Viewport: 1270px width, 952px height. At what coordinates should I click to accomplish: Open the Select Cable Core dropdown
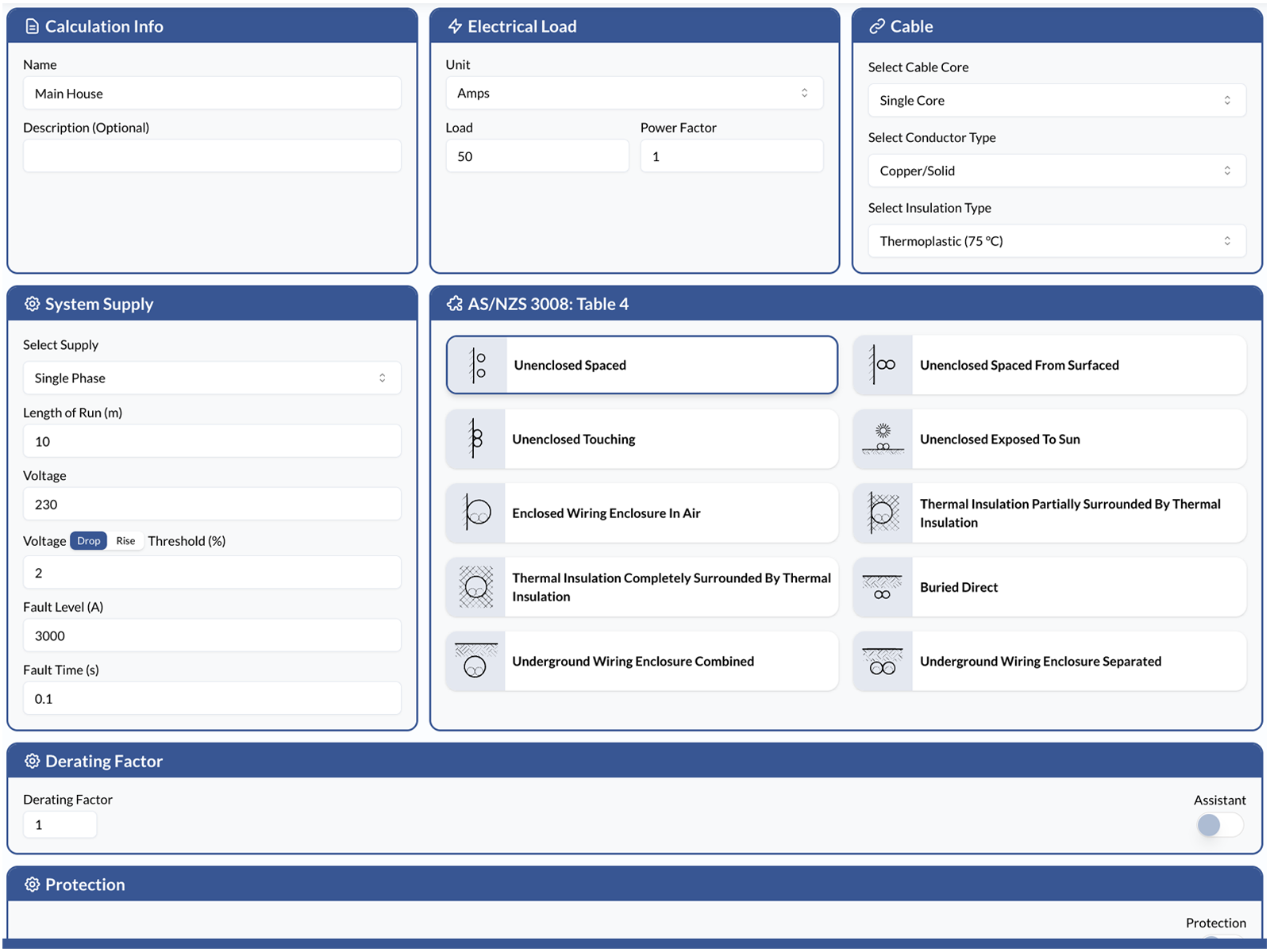click(x=1056, y=101)
